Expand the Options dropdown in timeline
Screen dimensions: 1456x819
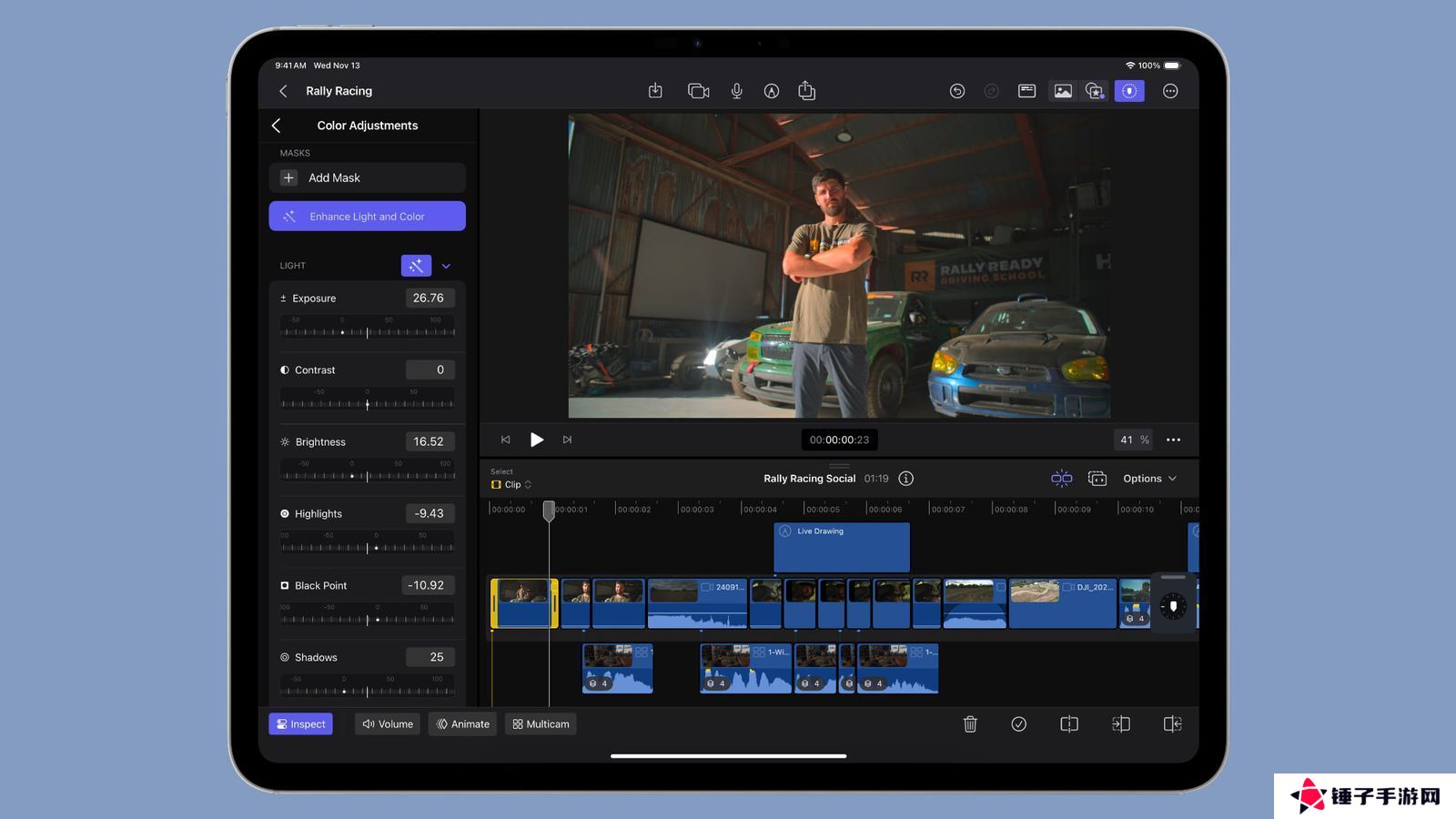pyautogui.click(x=1149, y=479)
